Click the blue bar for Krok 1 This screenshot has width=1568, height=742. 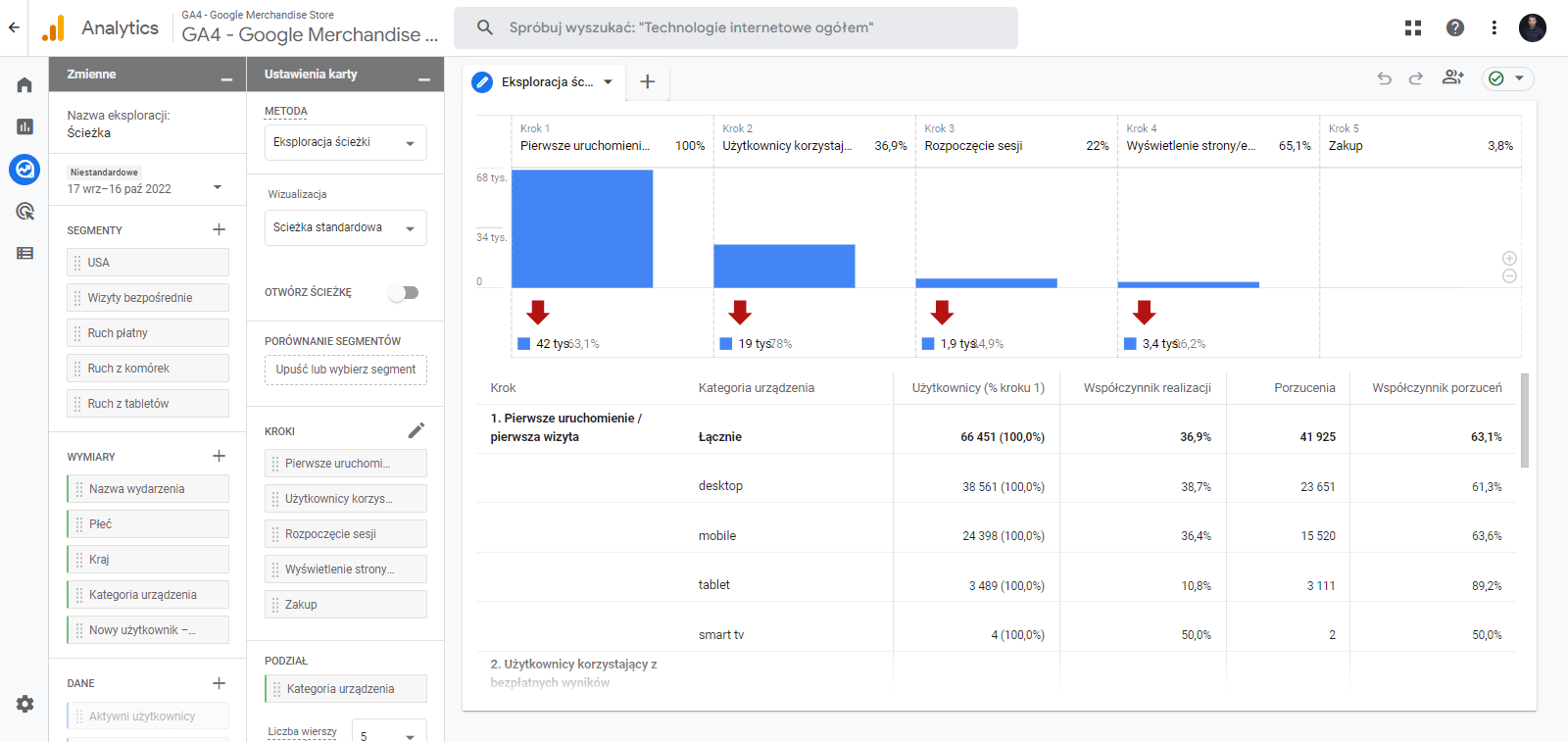582,228
